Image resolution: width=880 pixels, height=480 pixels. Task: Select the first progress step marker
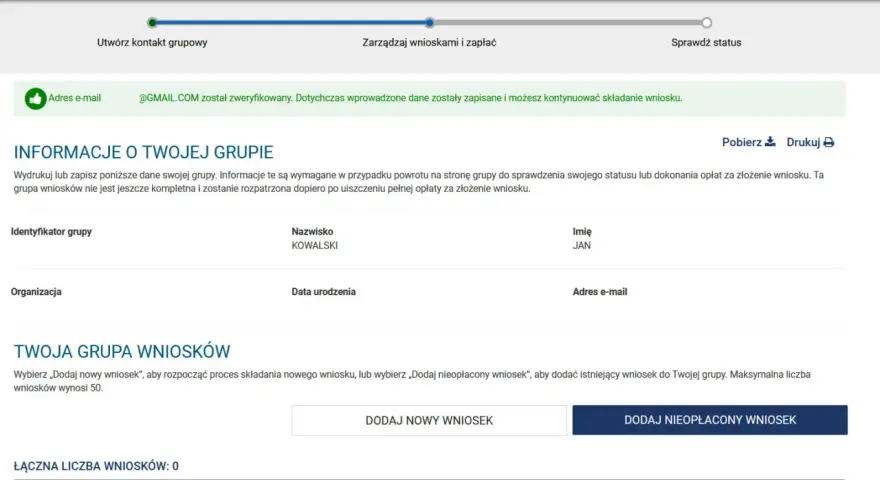[x=152, y=22]
